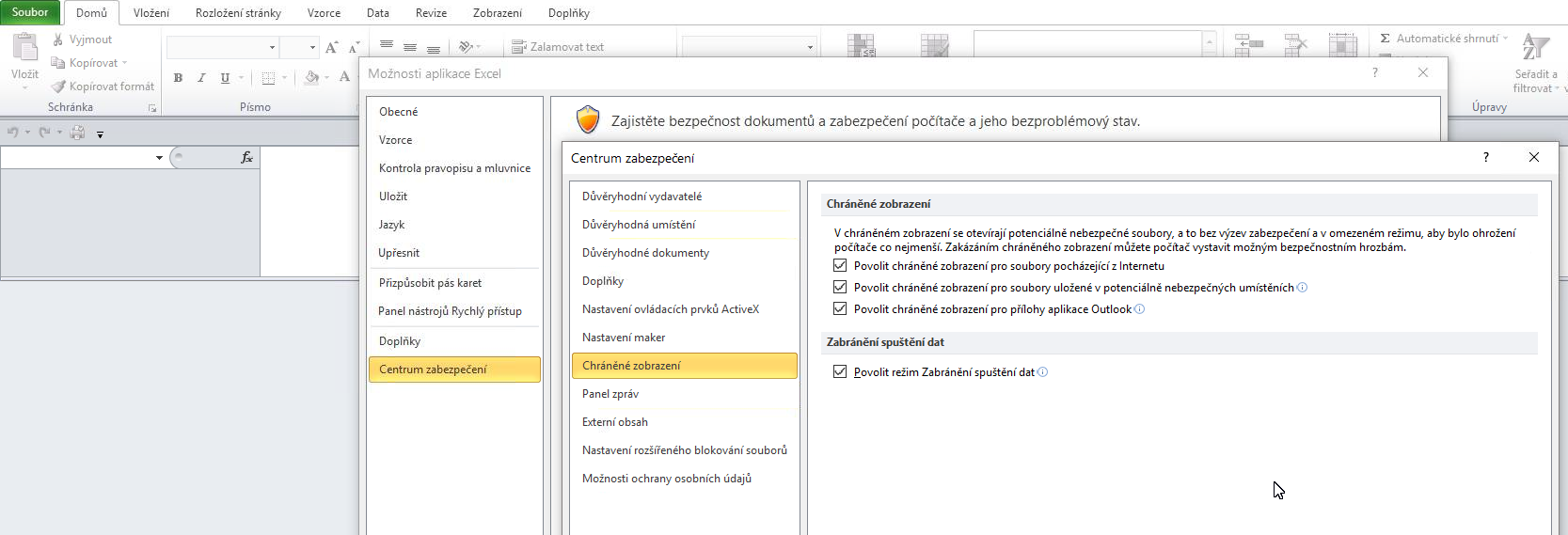This screenshot has width=1568, height=535.
Task: Click info icon beside Outlook attachments option
Action: point(1140,309)
